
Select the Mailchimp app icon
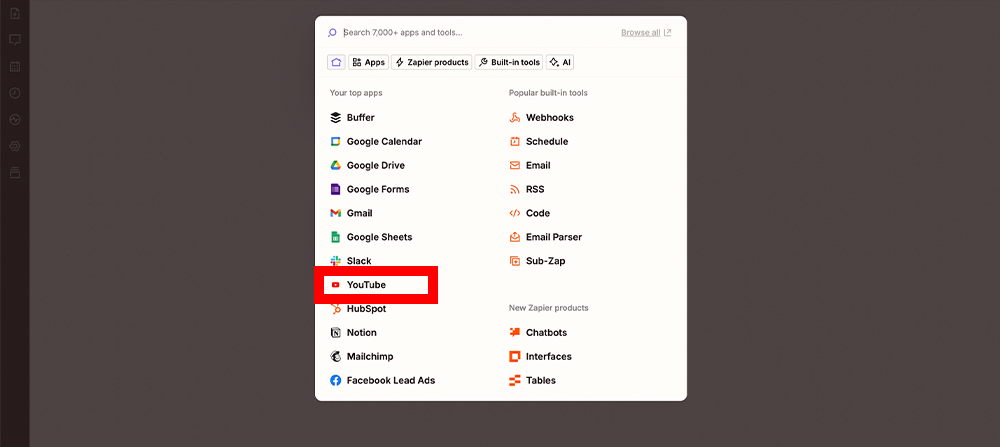(x=336, y=357)
